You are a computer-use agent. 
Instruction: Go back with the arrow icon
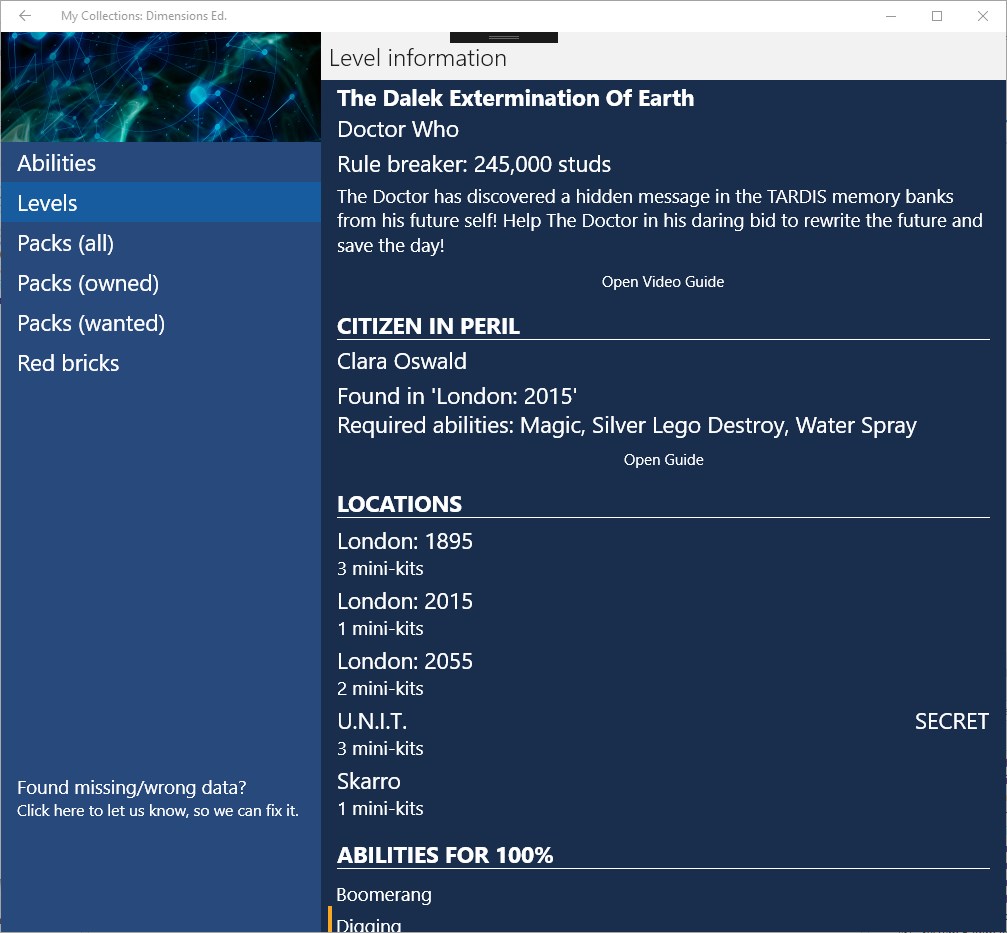(x=25, y=15)
